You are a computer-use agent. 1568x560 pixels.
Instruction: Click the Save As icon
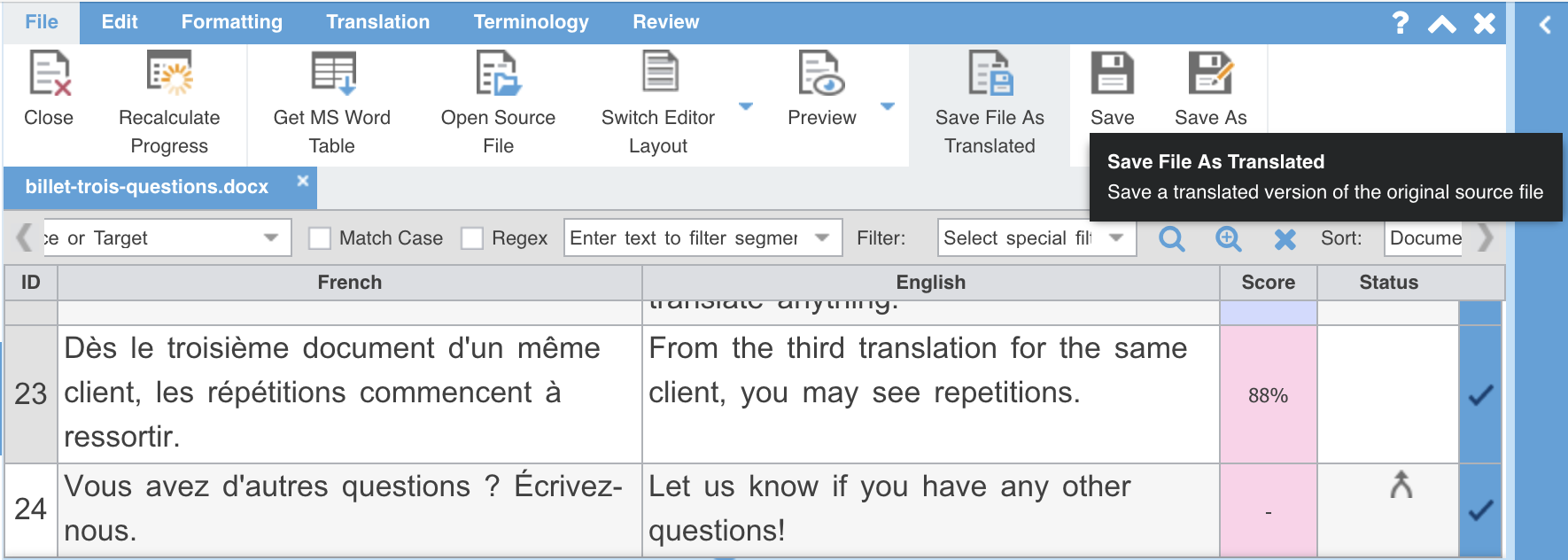coord(1210,73)
